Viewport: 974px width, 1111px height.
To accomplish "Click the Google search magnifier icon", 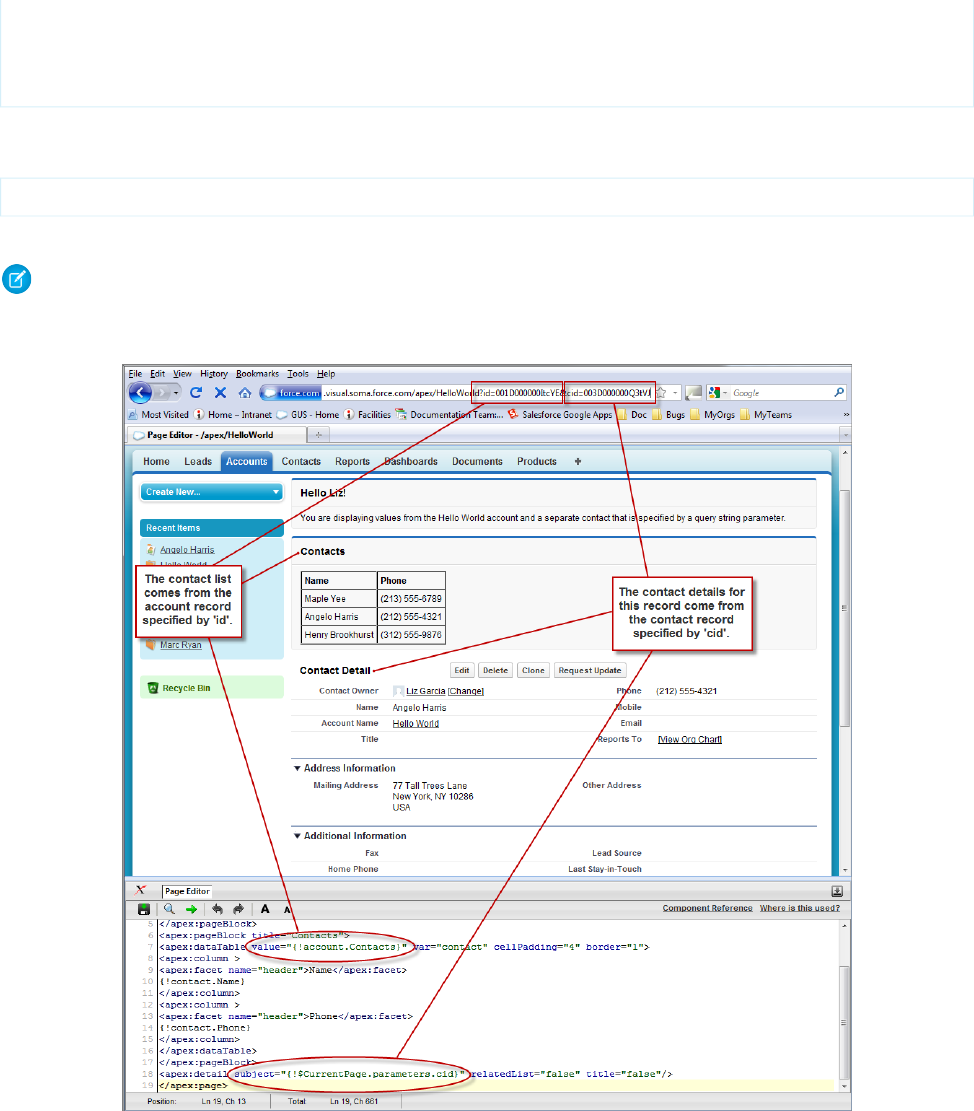I will pos(839,392).
